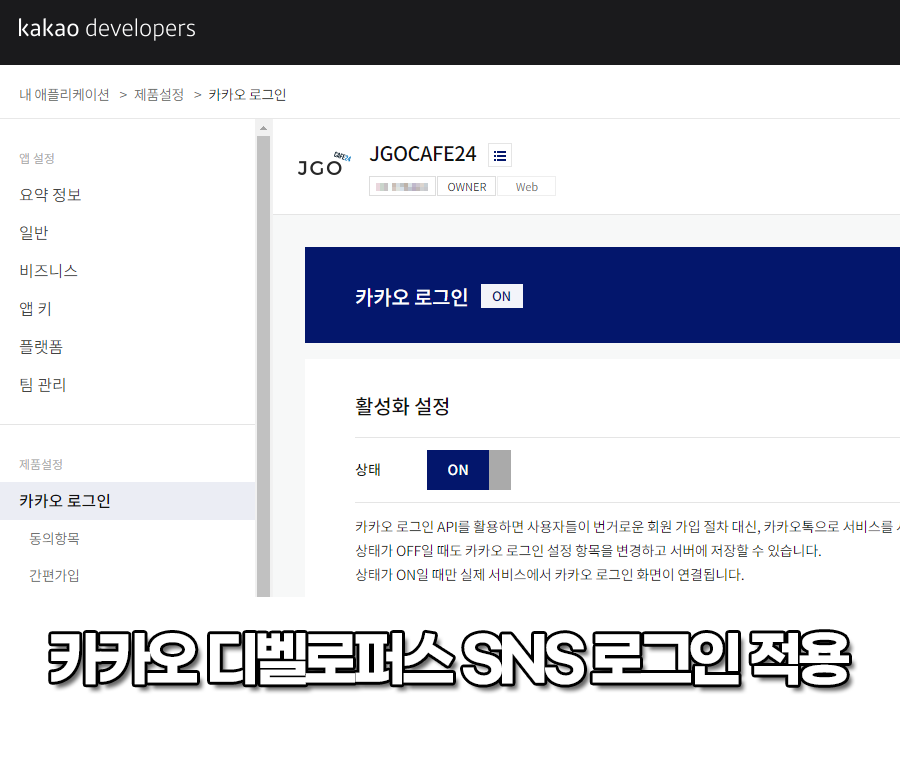The image size is (900, 775).
Task: Click the 활성화 설정 heading
Action: coord(402,406)
